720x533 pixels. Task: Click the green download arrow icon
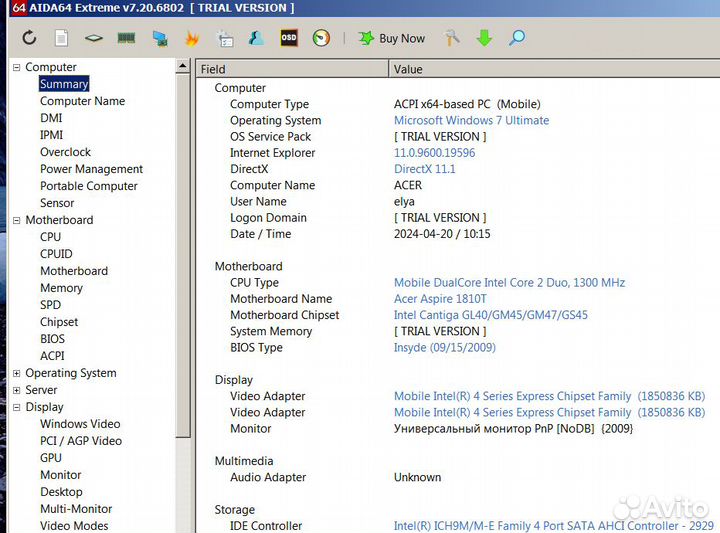484,38
